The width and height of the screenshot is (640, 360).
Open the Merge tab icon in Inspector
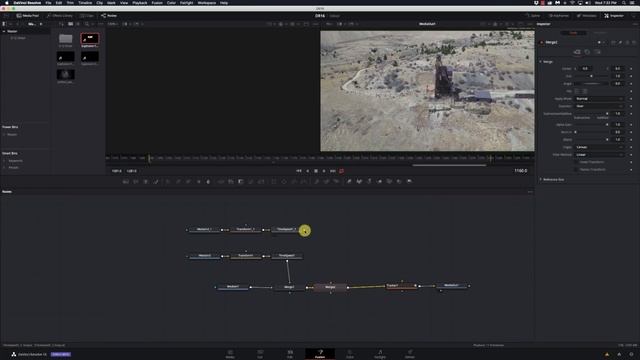(x=577, y=52)
